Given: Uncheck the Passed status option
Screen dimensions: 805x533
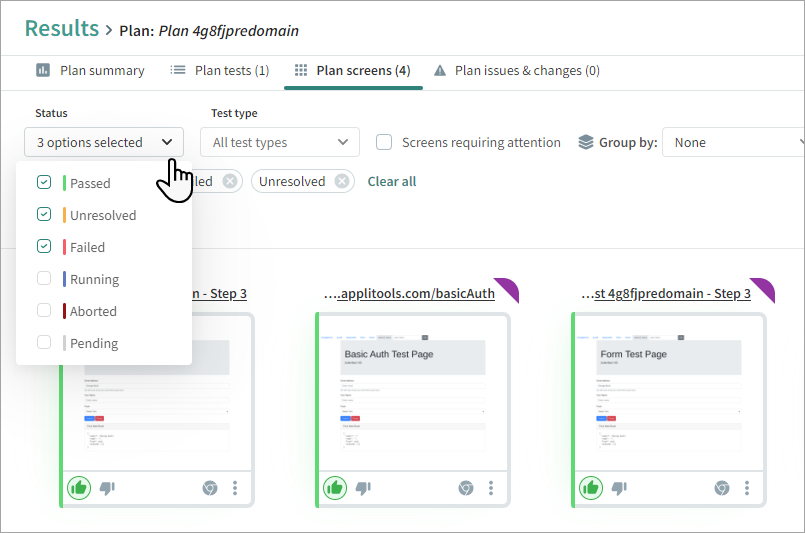Looking at the screenshot, I should click(x=44, y=183).
